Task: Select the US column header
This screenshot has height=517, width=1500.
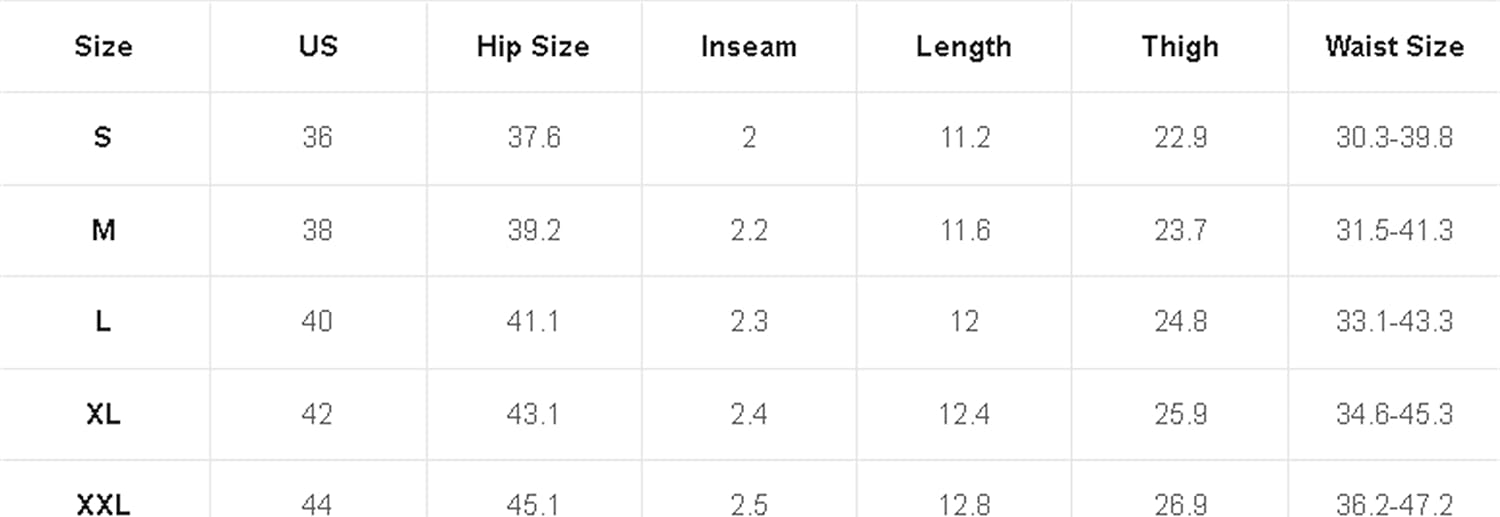Action: click(x=318, y=47)
